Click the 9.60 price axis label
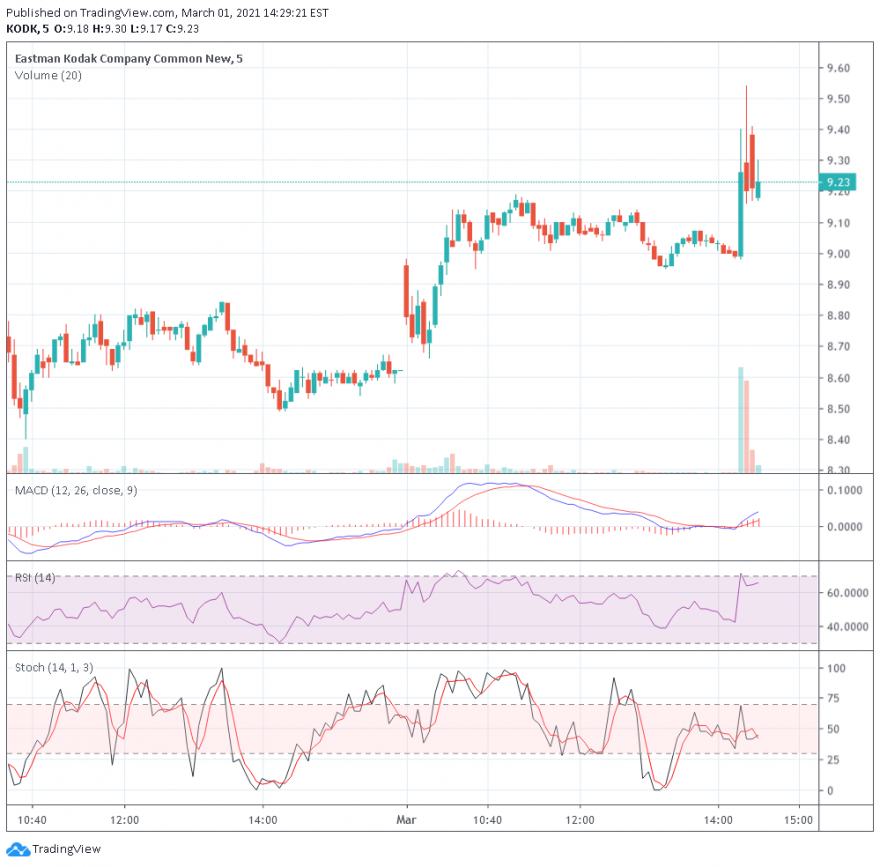 838,68
